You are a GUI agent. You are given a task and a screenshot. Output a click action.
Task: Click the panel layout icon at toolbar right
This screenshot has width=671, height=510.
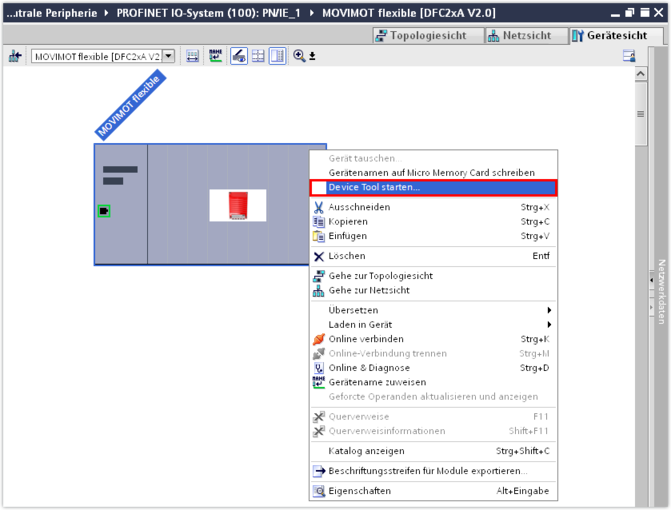[x=629, y=56]
